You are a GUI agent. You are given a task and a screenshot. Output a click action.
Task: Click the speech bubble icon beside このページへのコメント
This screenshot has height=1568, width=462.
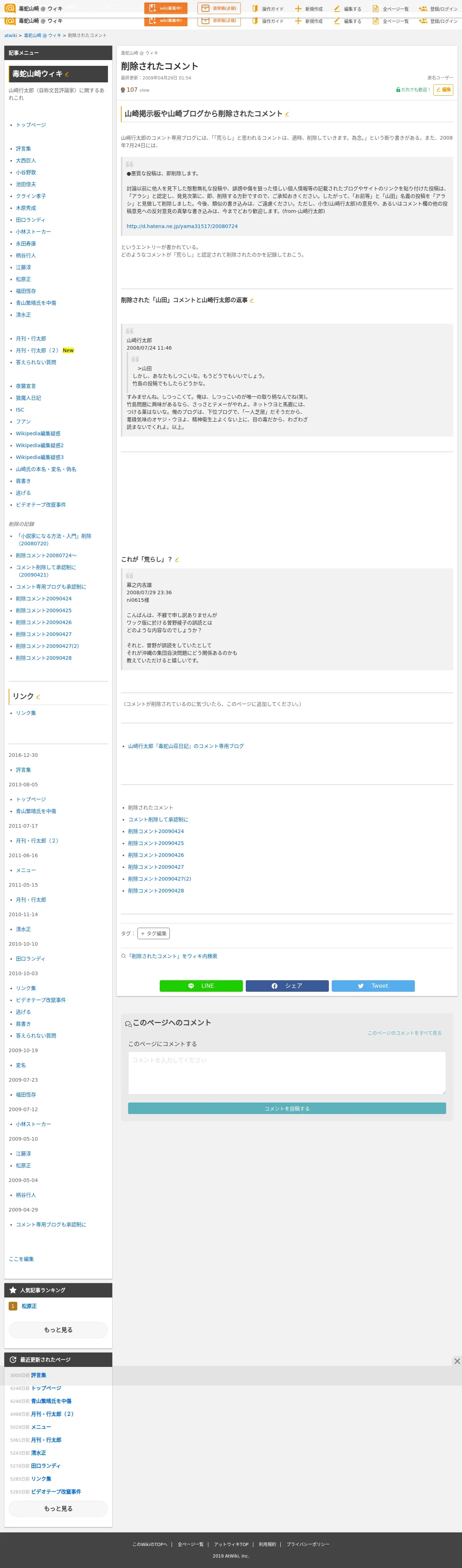(128, 1024)
